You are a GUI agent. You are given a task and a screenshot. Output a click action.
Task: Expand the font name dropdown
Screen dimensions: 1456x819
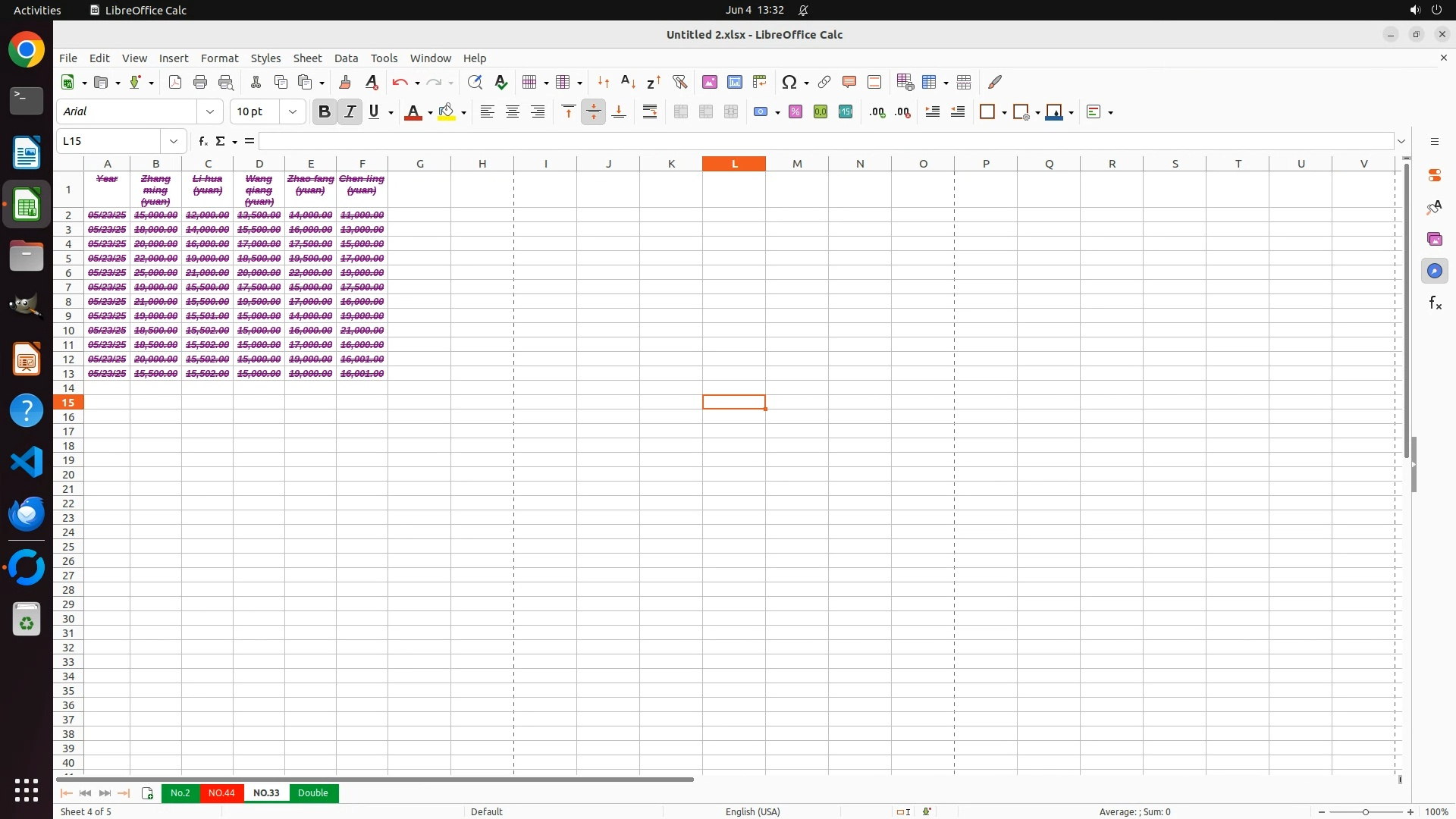click(210, 111)
